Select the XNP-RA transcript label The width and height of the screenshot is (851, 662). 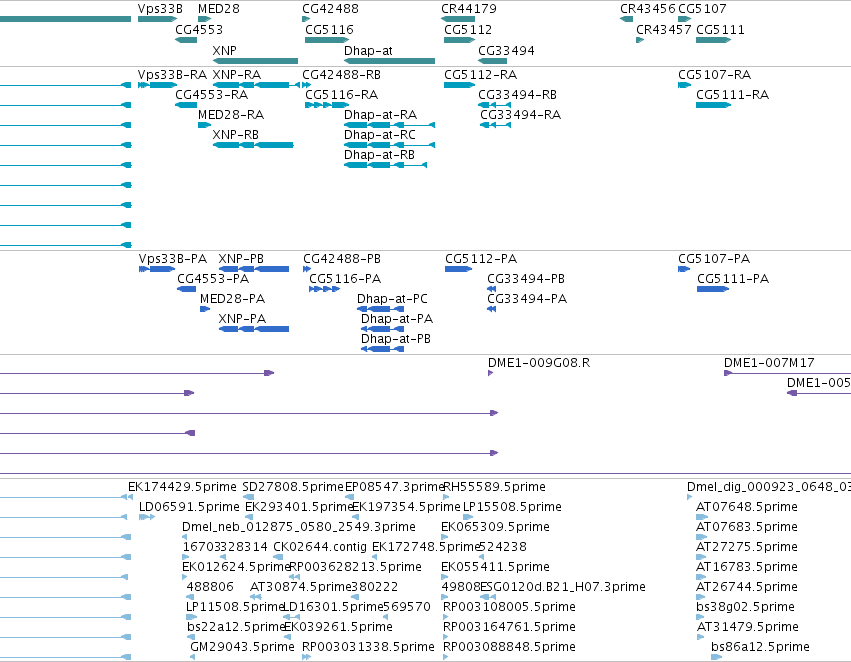pyautogui.click(x=237, y=74)
